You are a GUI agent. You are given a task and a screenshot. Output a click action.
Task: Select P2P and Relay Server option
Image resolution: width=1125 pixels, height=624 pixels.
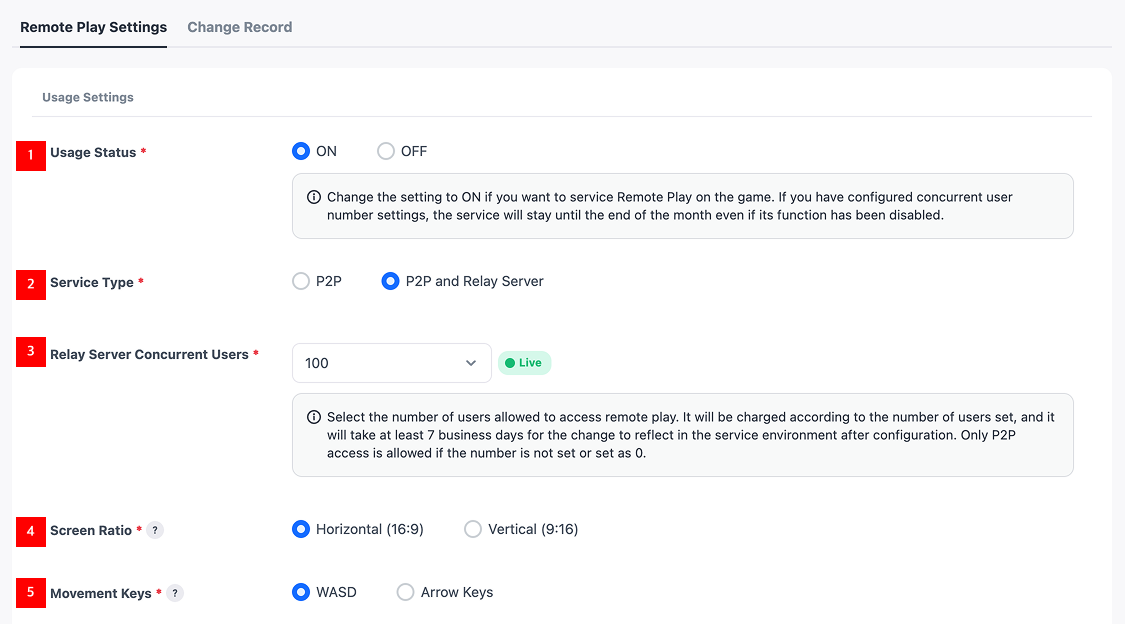pyautogui.click(x=391, y=282)
